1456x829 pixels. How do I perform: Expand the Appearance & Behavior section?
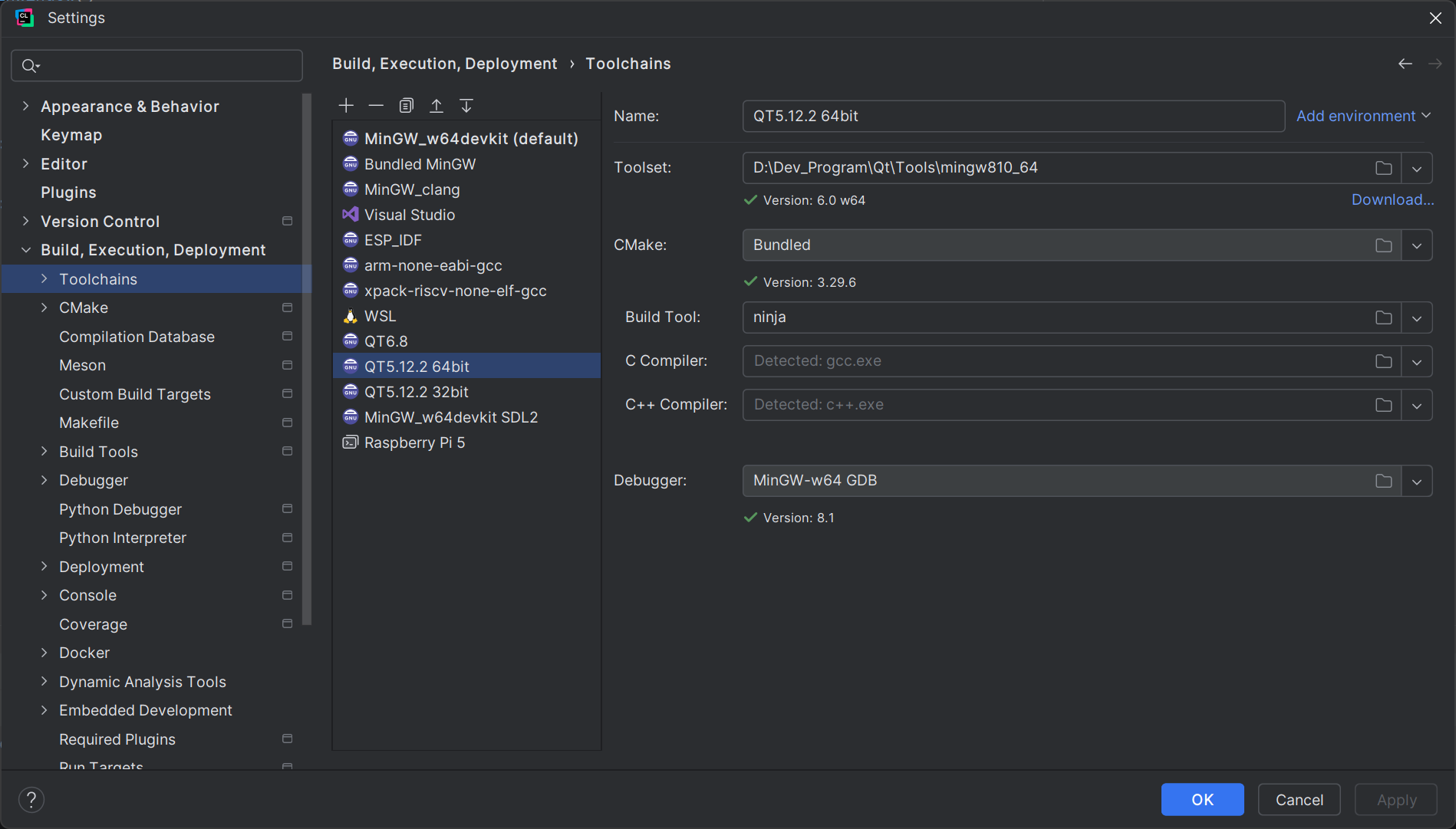tap(26, 107)
